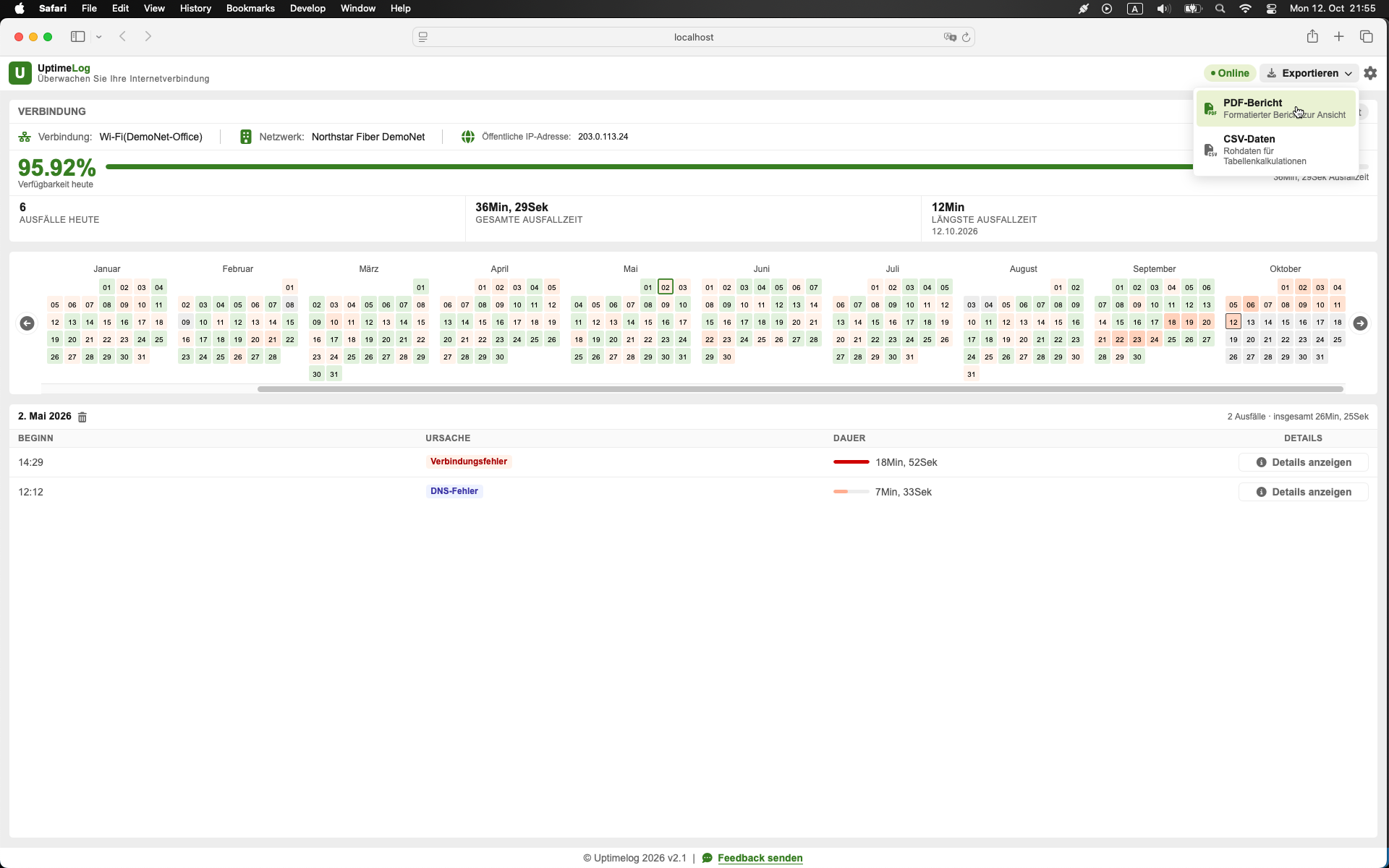Click the globe icon beside public IP

[468, 137]
